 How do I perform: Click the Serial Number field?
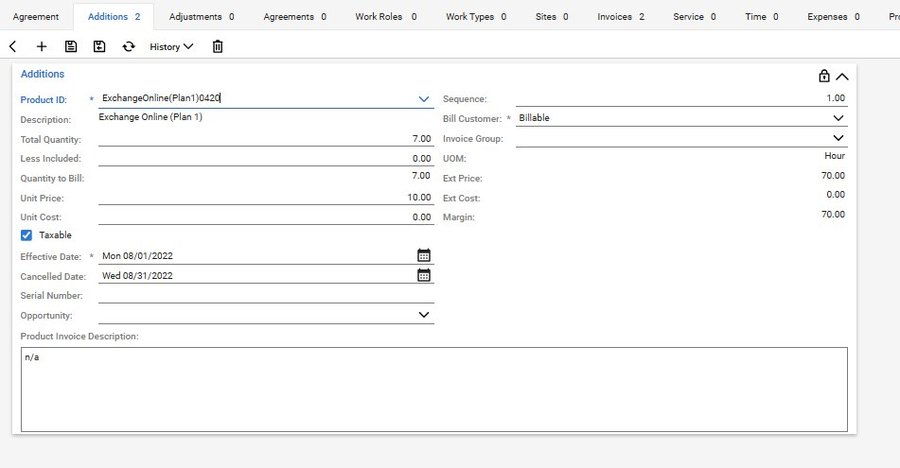[x=266, y=295]
